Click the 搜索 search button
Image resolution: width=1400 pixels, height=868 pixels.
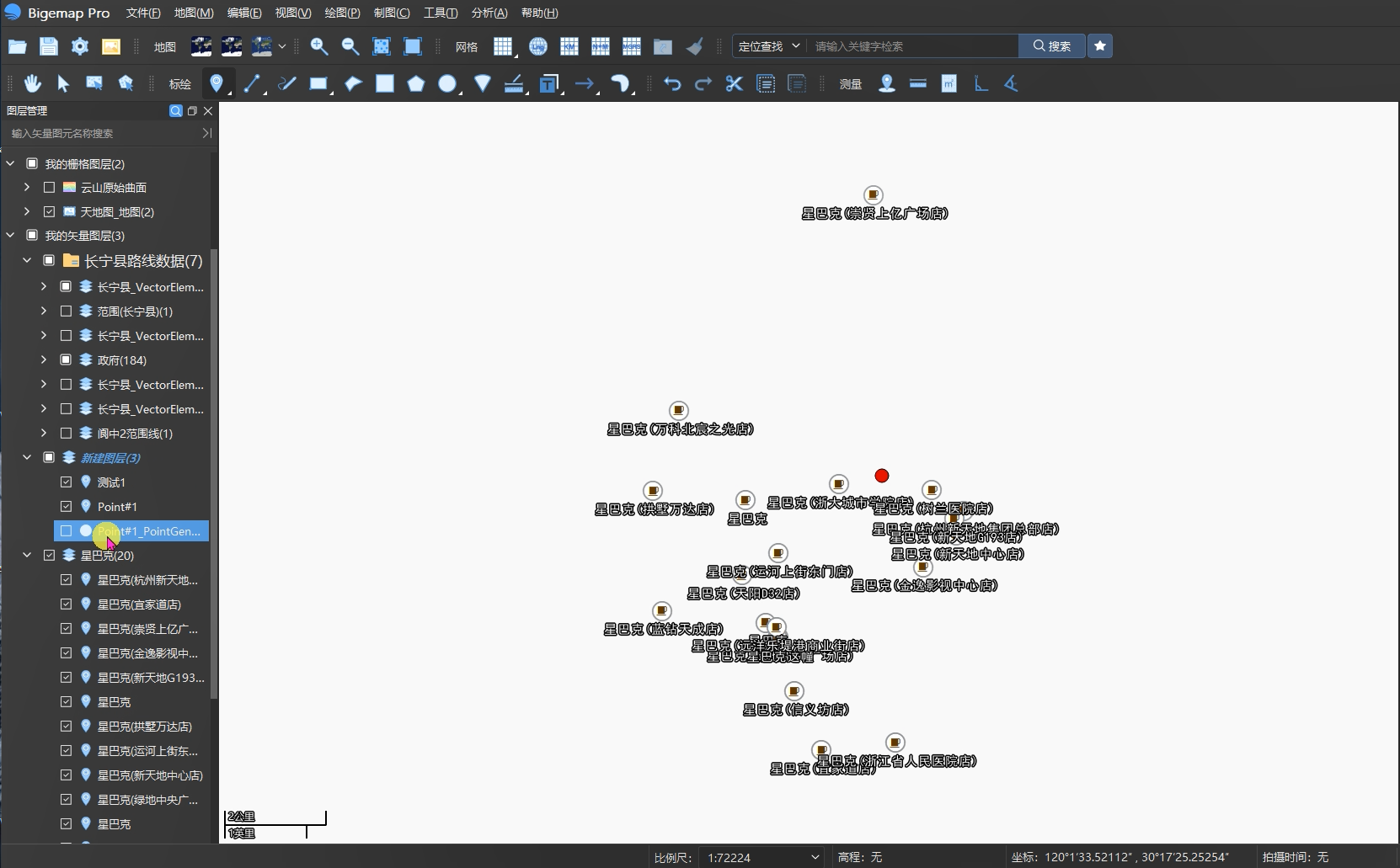(1052, 46)
